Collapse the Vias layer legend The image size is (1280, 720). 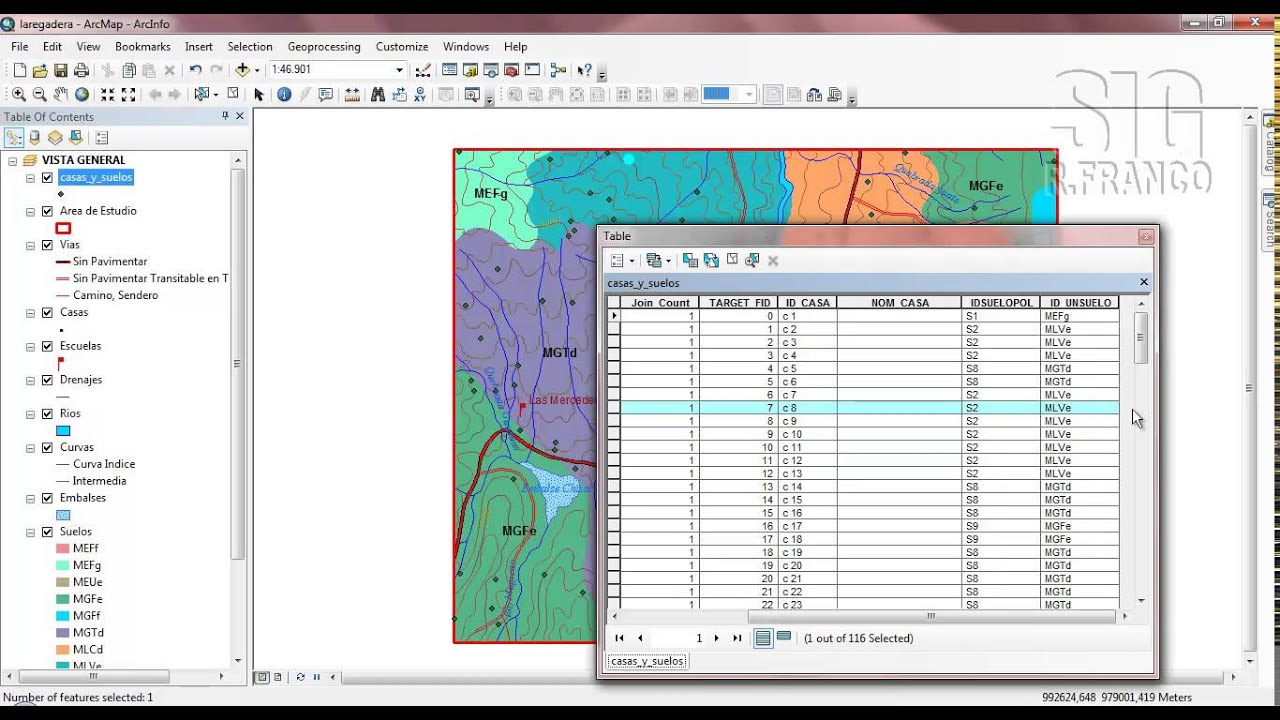(x=31, y=245)
